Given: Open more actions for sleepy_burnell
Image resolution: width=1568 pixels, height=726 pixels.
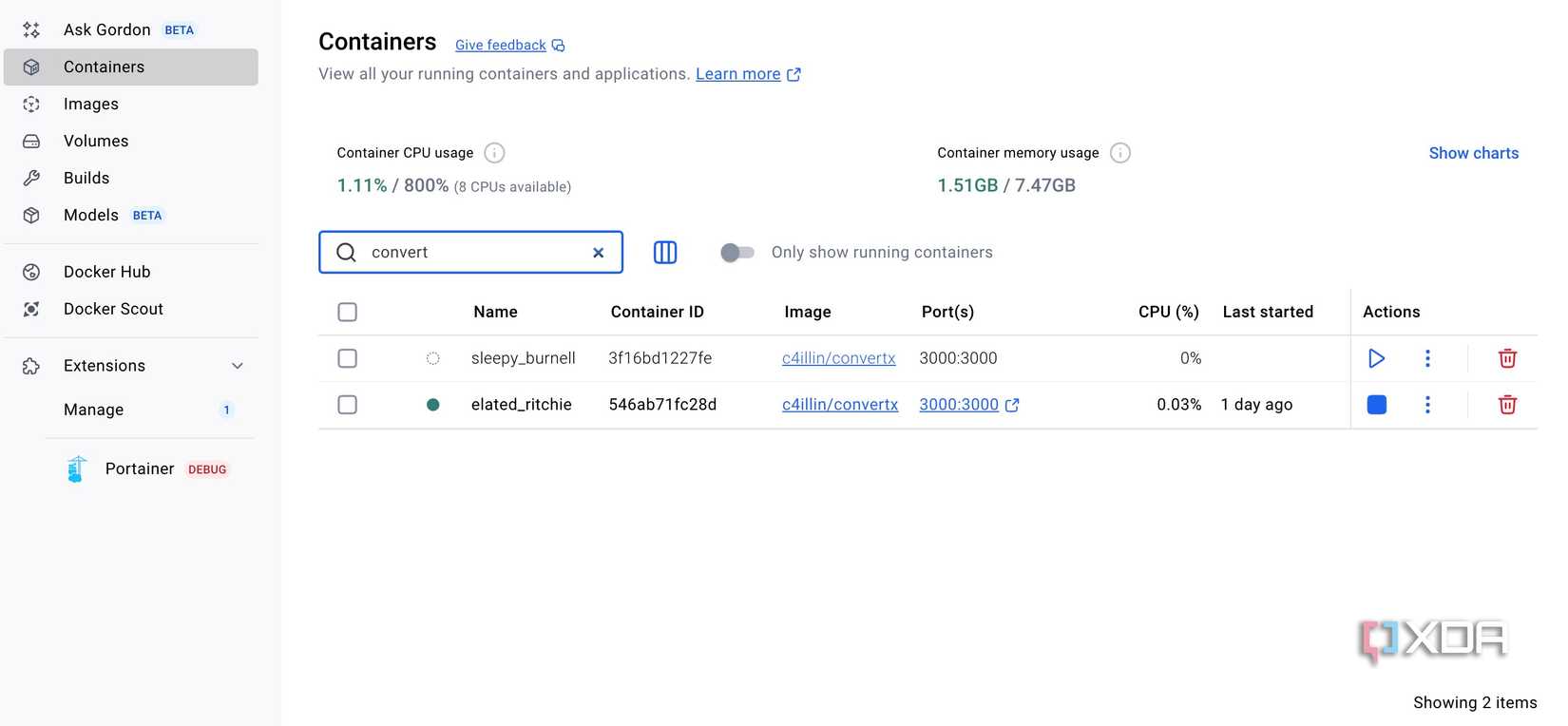Looking at the screenshot, I should pyautogui.click(x=1427, y=358).
